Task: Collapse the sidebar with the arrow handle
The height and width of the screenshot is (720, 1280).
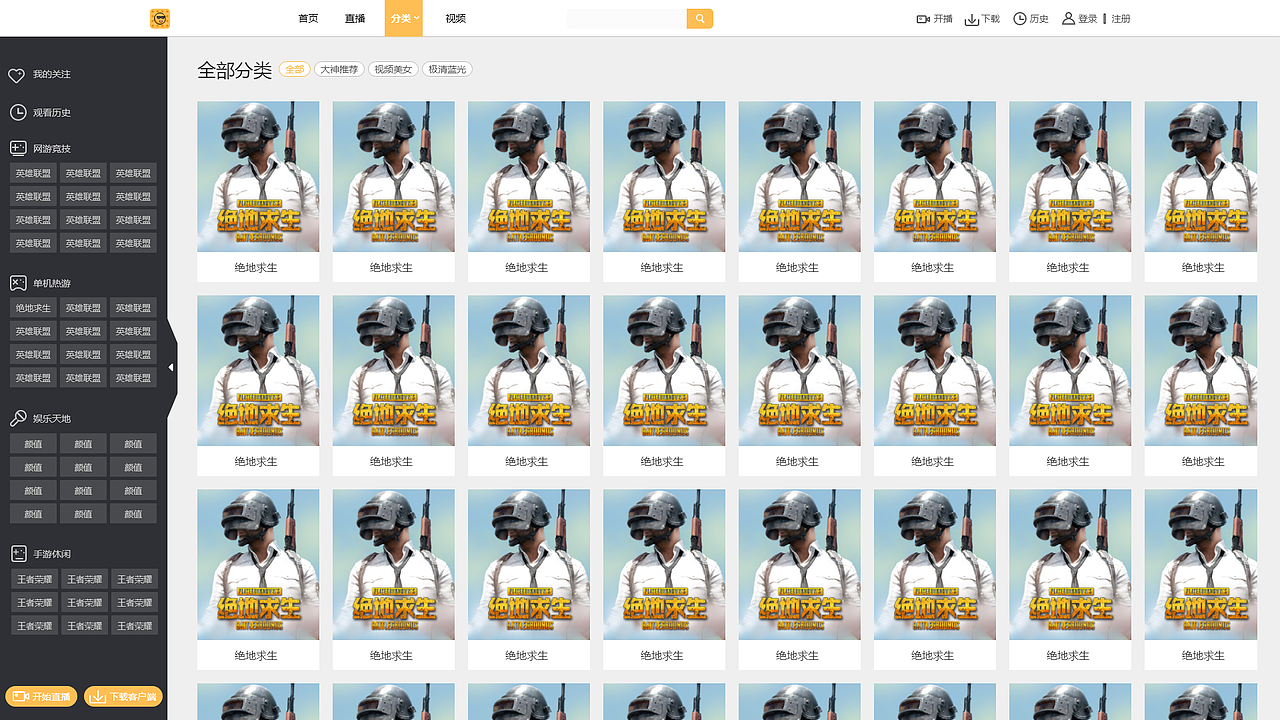Action: pos(171,367)
